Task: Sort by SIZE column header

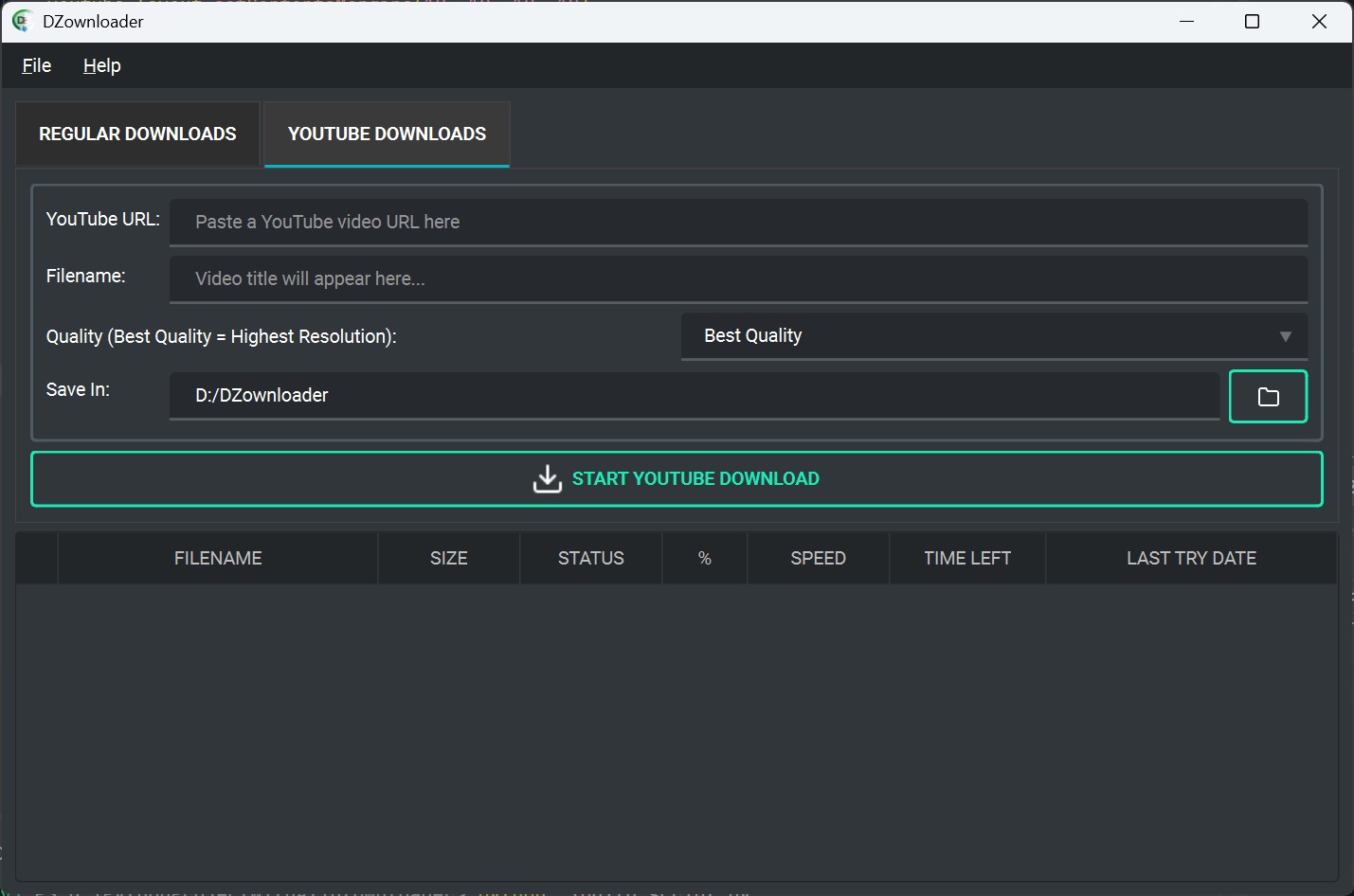Action: (x=449, y=558)
